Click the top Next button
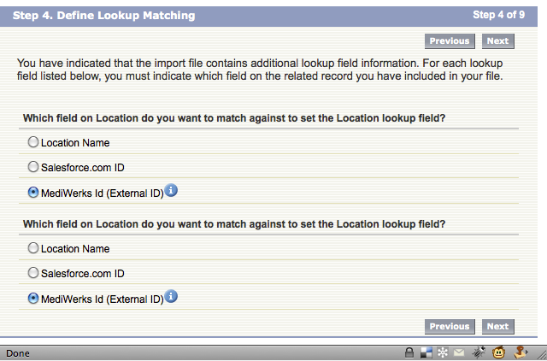547x361 pixels. (498, 41)
